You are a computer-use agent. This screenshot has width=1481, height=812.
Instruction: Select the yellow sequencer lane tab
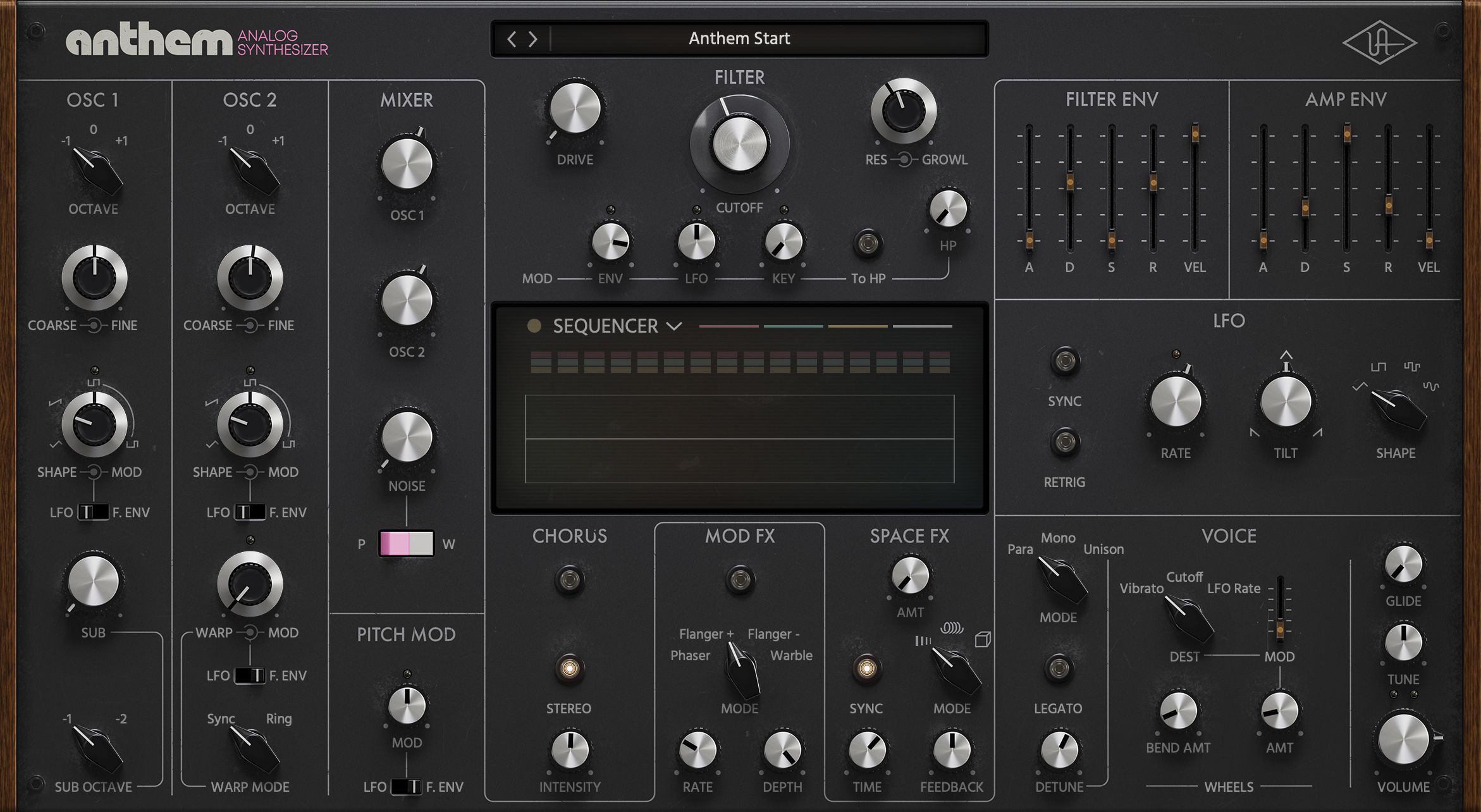coord(858,326)
